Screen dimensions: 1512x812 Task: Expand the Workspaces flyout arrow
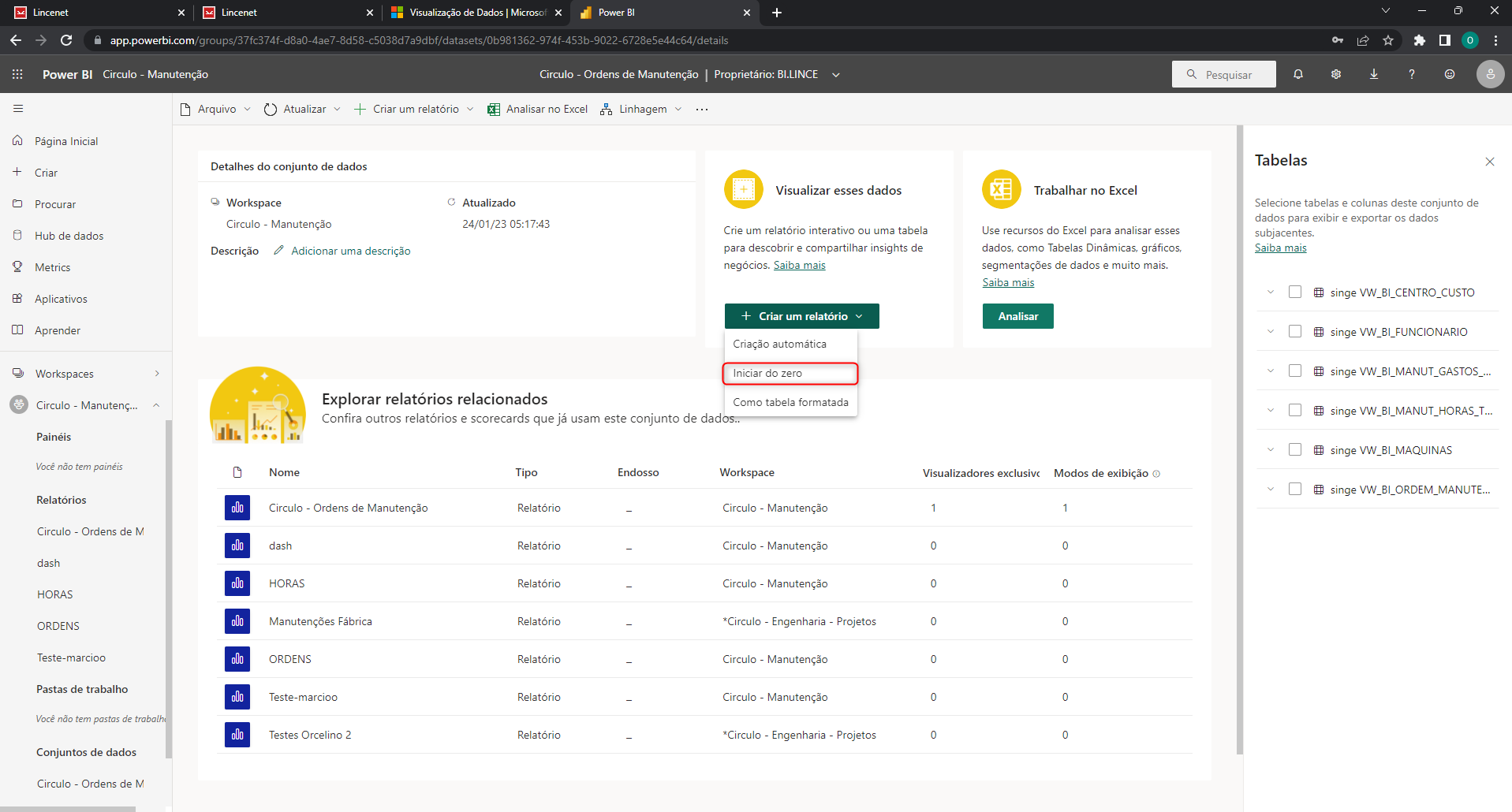point(157,374)
